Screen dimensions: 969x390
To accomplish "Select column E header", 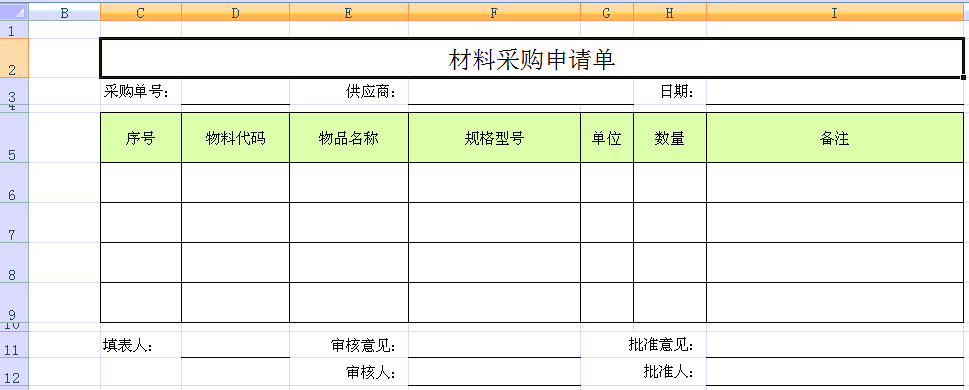I will 349,12.
